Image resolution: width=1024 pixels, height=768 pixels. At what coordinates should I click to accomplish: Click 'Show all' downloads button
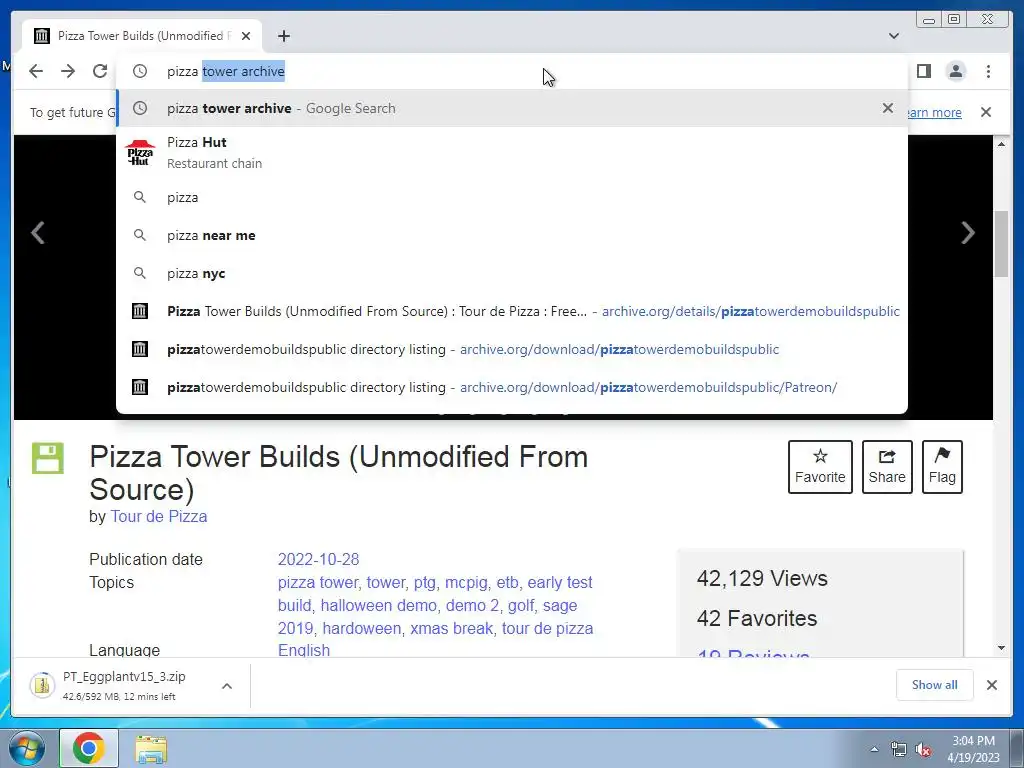pos(935,685)
